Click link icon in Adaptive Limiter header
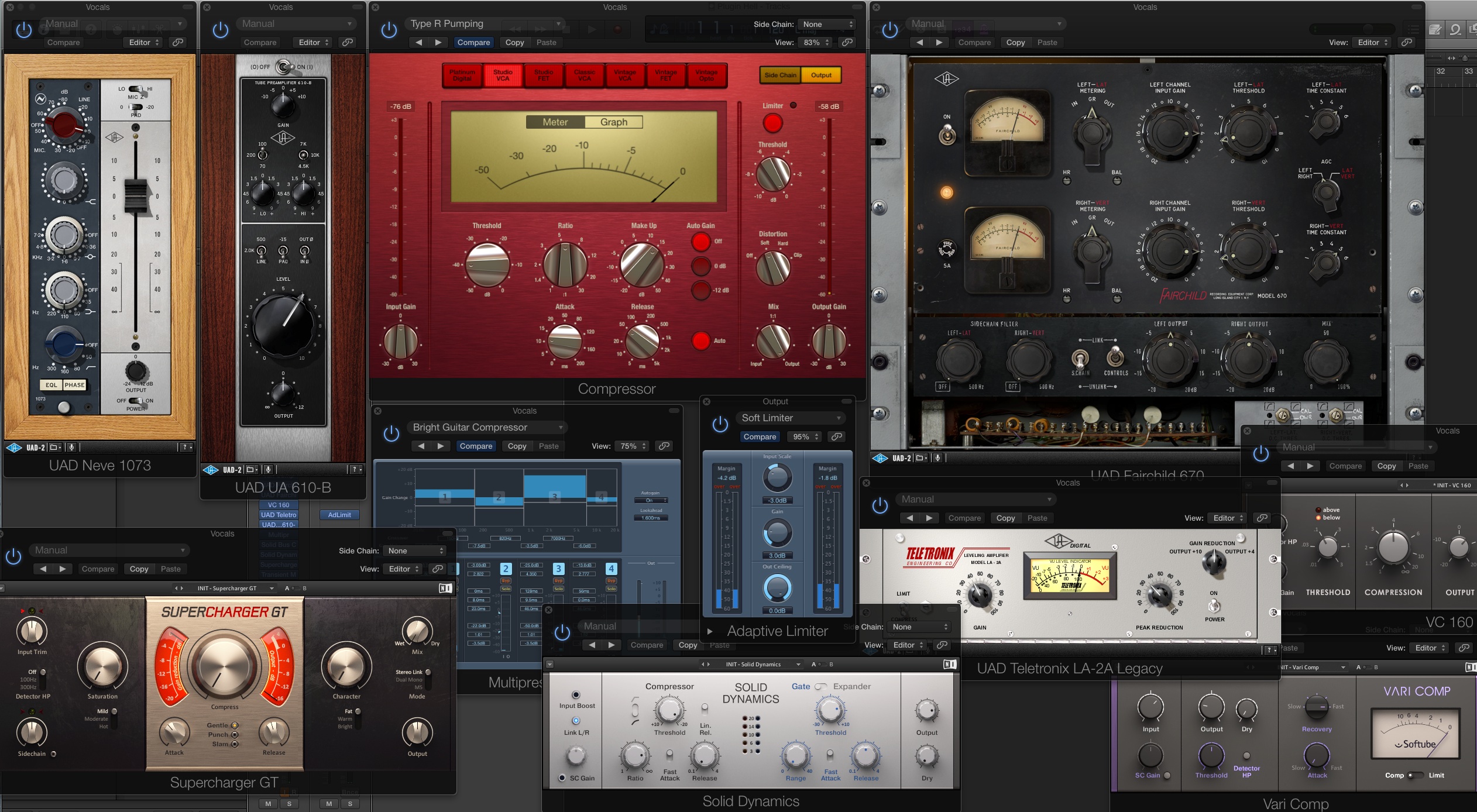1477x812 pixels. (837, 436)
